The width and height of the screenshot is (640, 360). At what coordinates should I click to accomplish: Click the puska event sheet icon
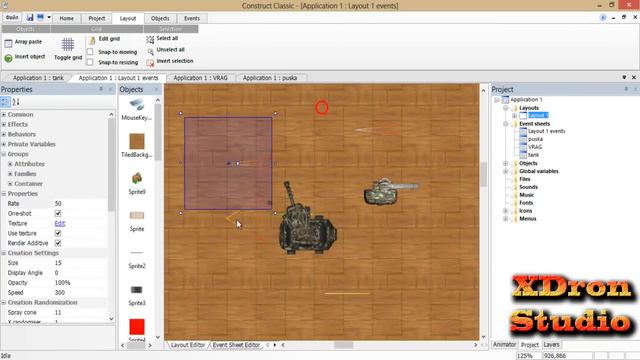pyautogui.click(x=523, y=139)
